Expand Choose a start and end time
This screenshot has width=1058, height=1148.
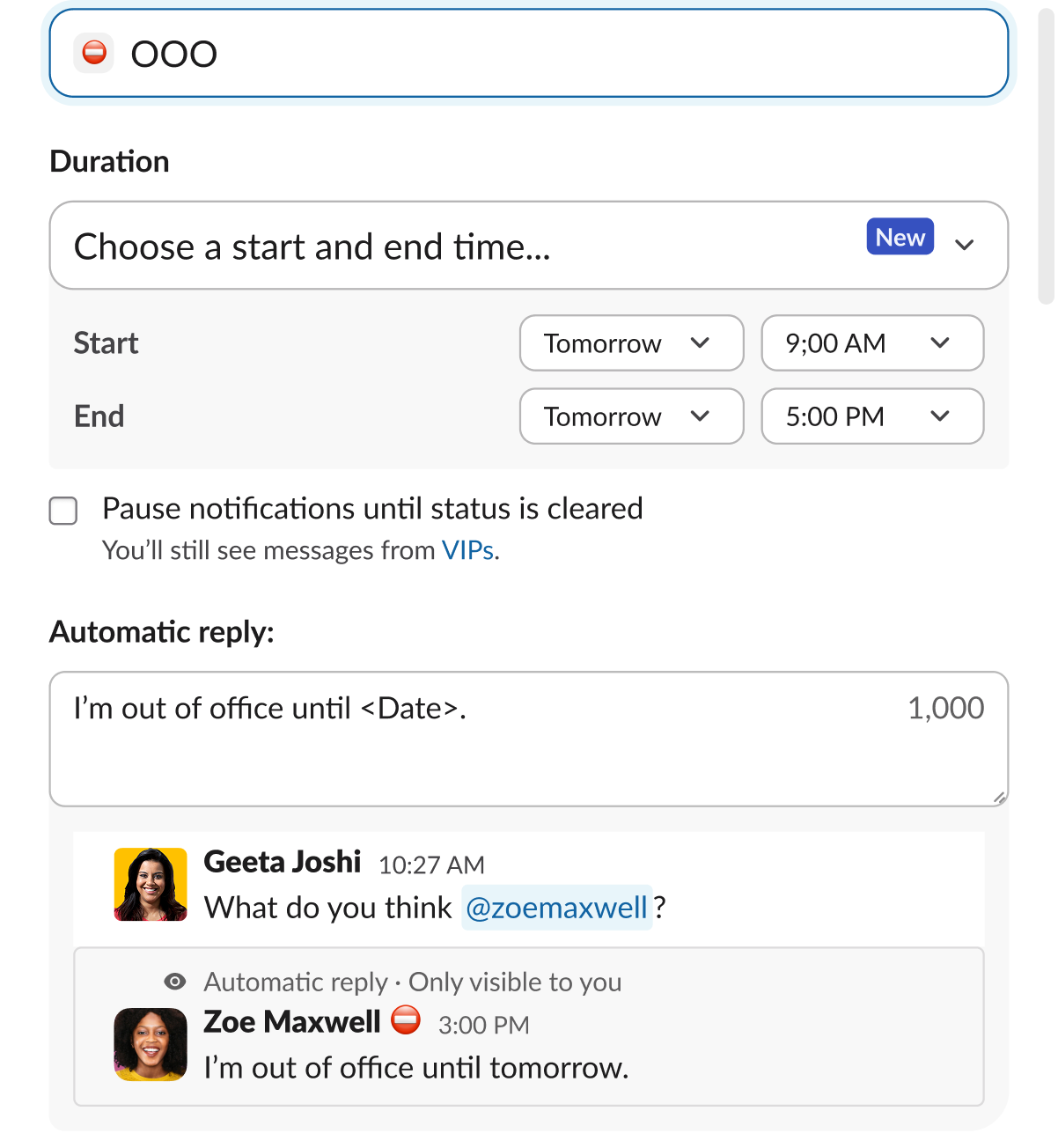tap(529, 246)
